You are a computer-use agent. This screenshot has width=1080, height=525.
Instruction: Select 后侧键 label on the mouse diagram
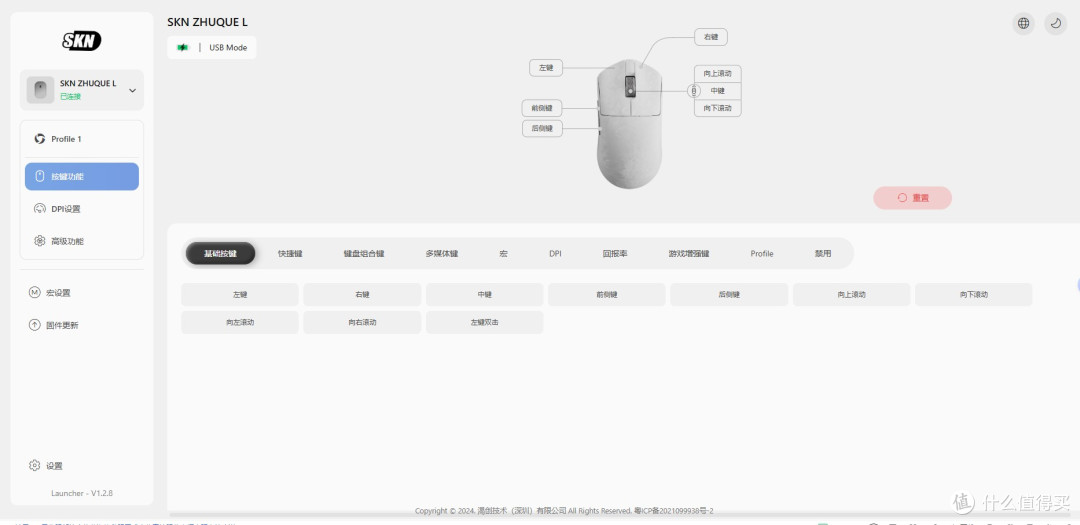(x=542, y=128)
